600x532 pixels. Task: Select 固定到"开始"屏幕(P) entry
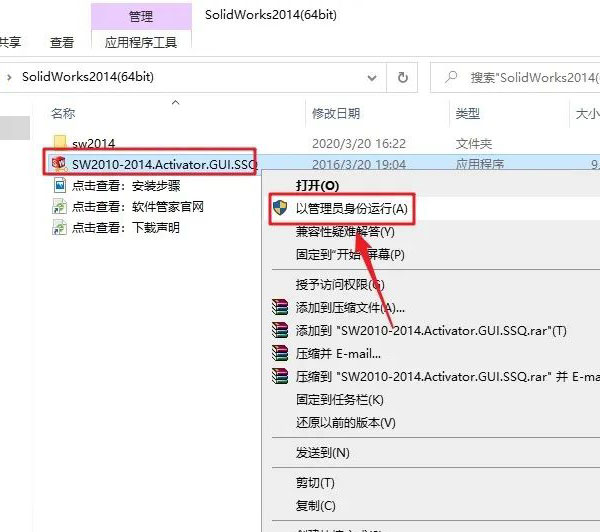(350, 255)
